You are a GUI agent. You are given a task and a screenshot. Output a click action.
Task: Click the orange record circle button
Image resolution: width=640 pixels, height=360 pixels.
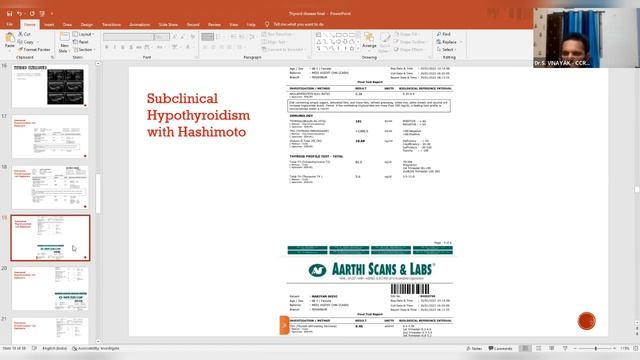(587, 321)
